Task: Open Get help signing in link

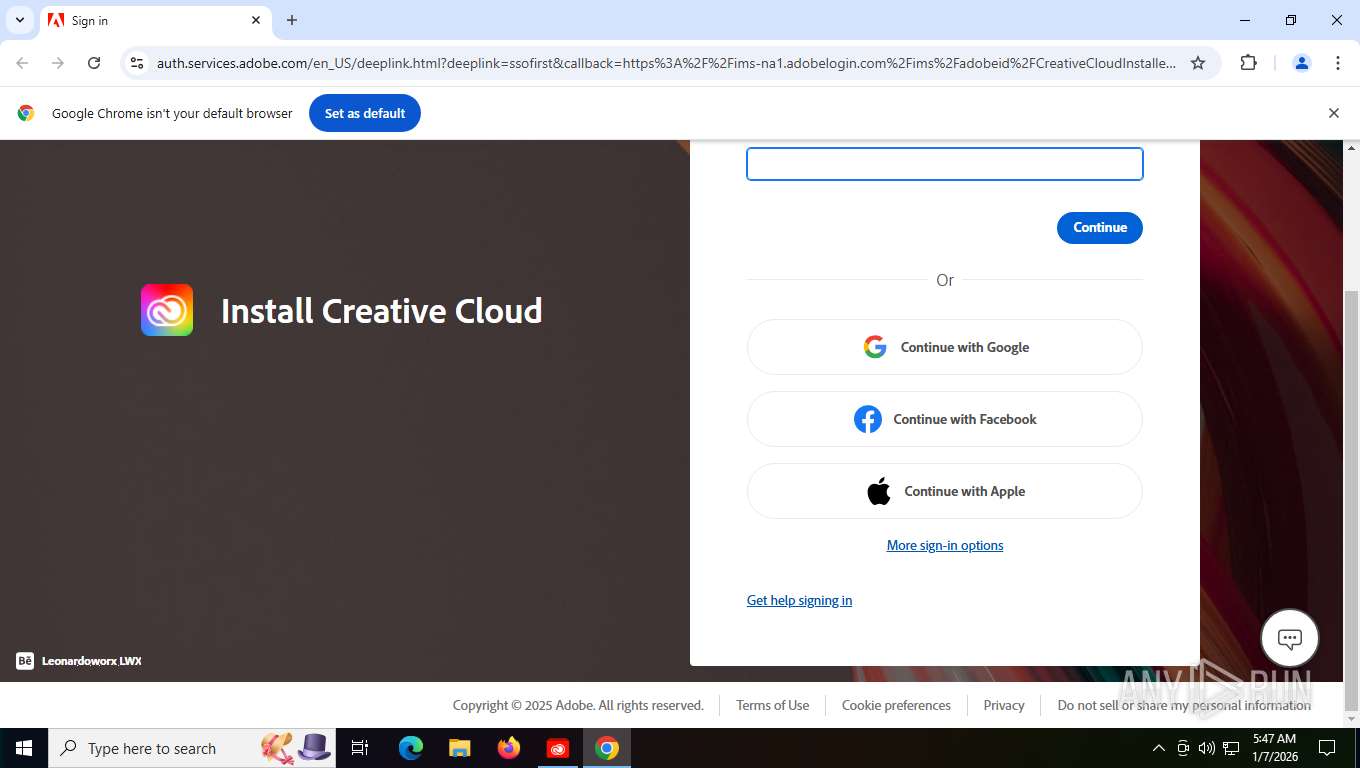Action: pyautogui.click(x=799, y=600)
